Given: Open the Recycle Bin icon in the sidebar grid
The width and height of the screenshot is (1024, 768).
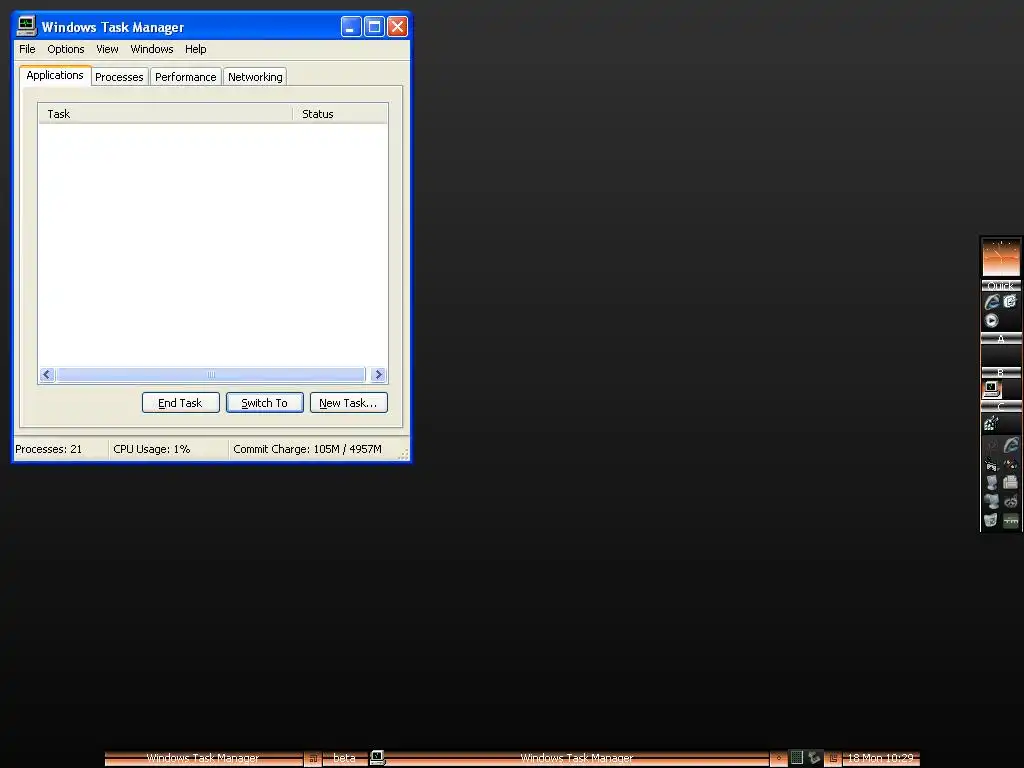Looking at the screenshot, I should pos(992,520).
